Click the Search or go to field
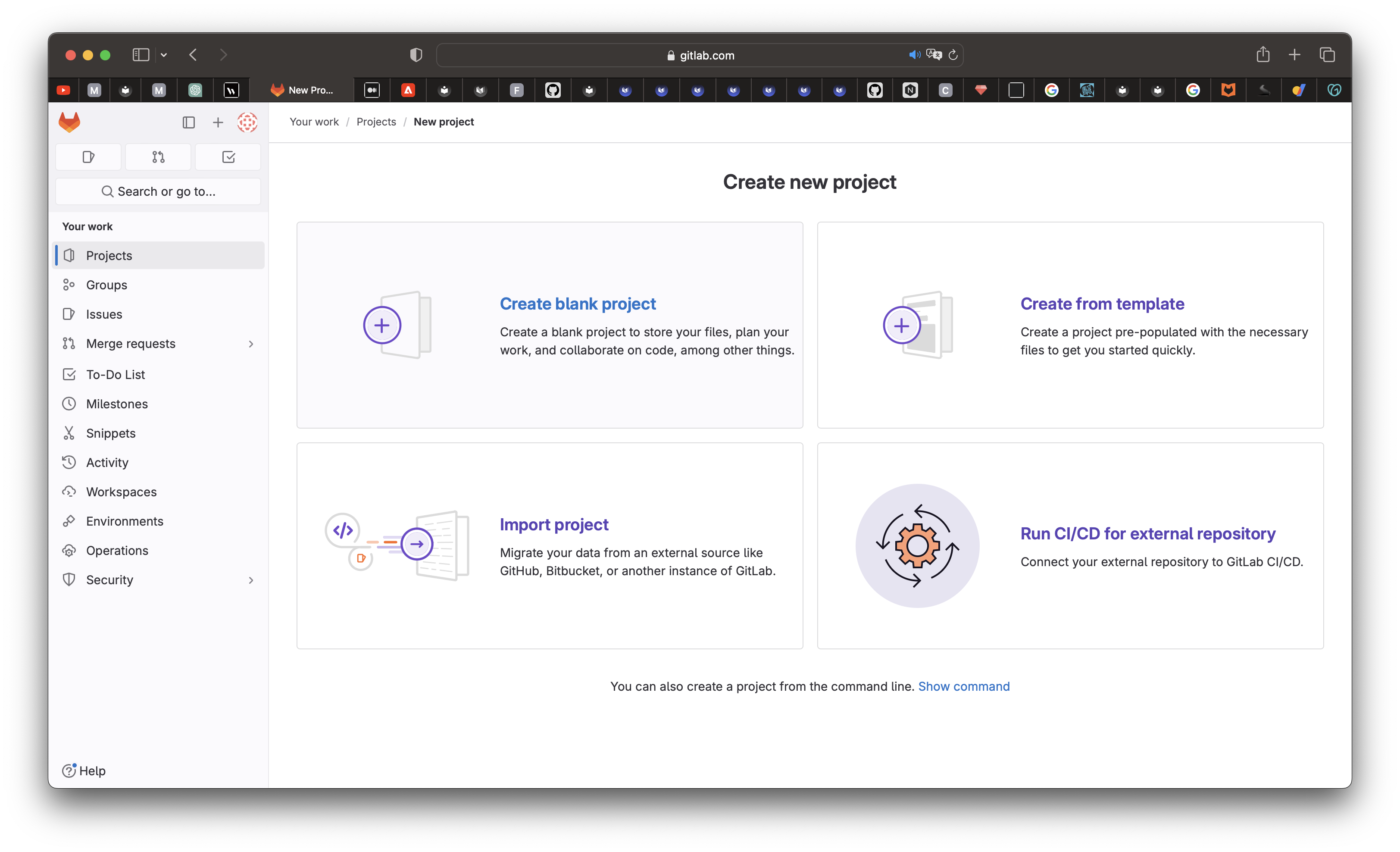Viewport: 1400px width, 852px height. (158, 191)
